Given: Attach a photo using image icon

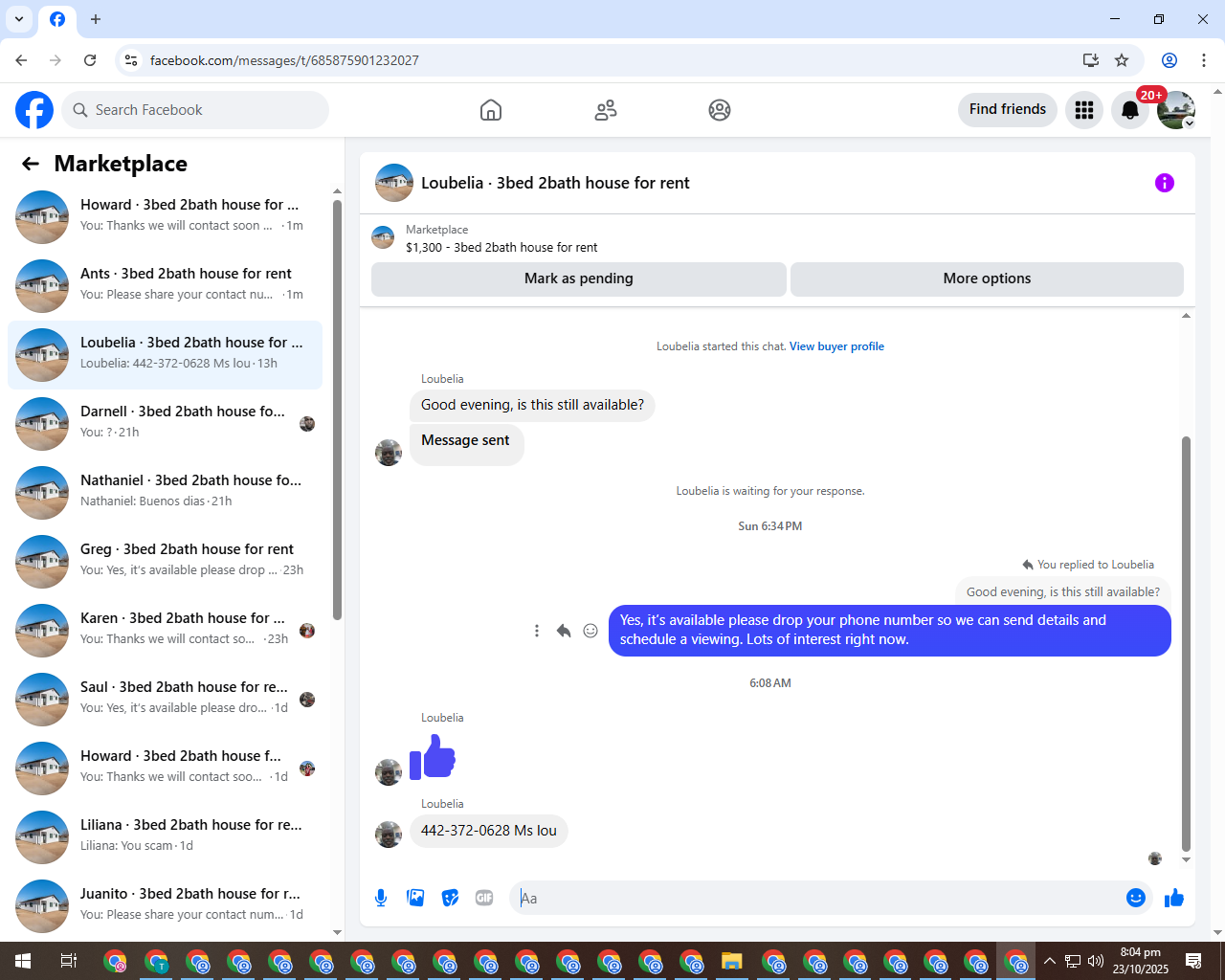Looking at the screenshot, I should click(x=415, y=898).
